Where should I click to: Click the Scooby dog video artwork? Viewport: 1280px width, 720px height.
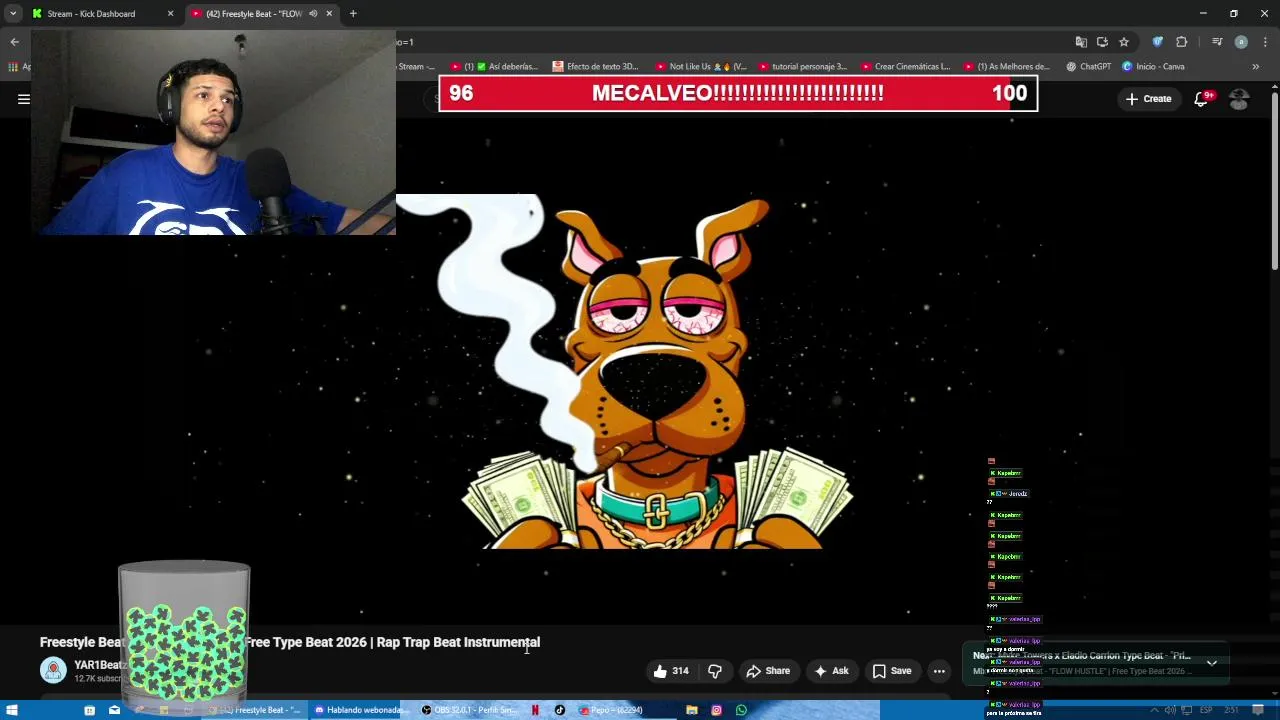657,372
